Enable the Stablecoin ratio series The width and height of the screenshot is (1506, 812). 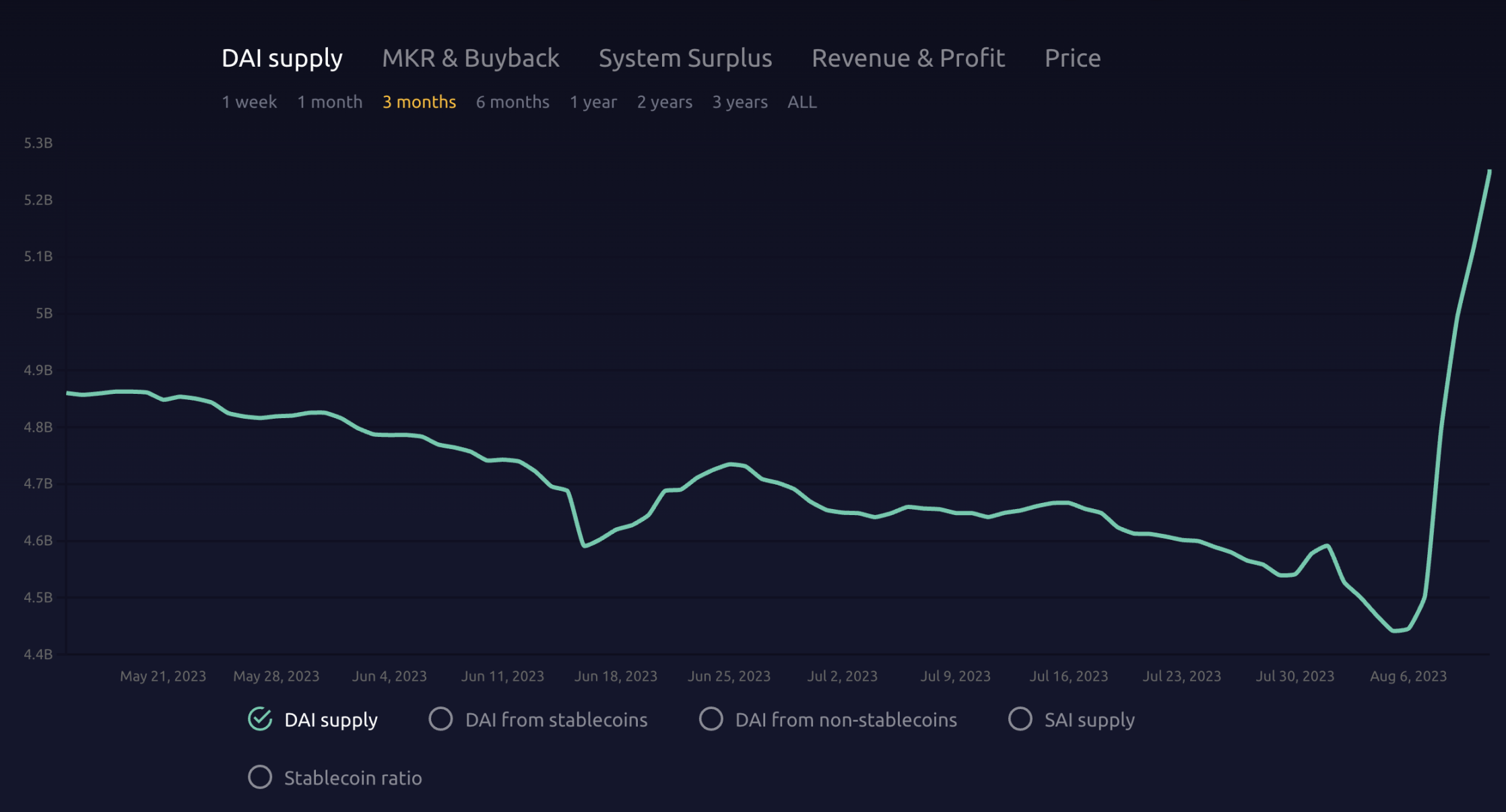pyautogui.click(x=260, y=777)
